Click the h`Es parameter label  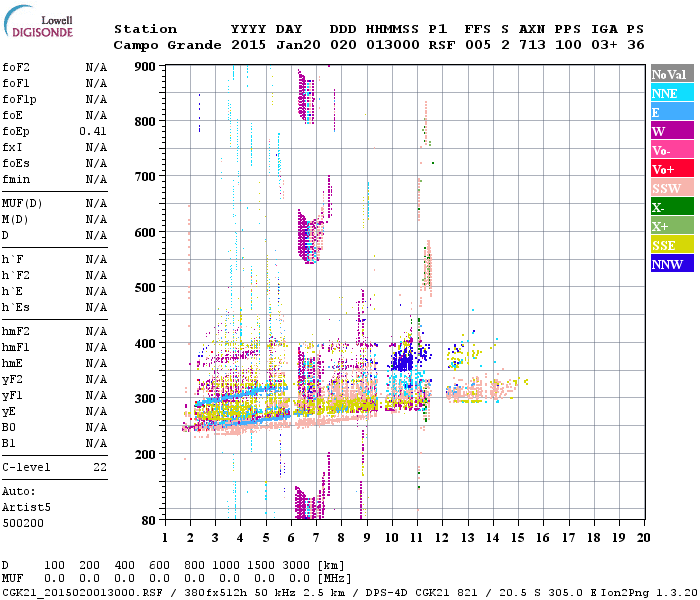pyautogui.click(x=16, y=308)
